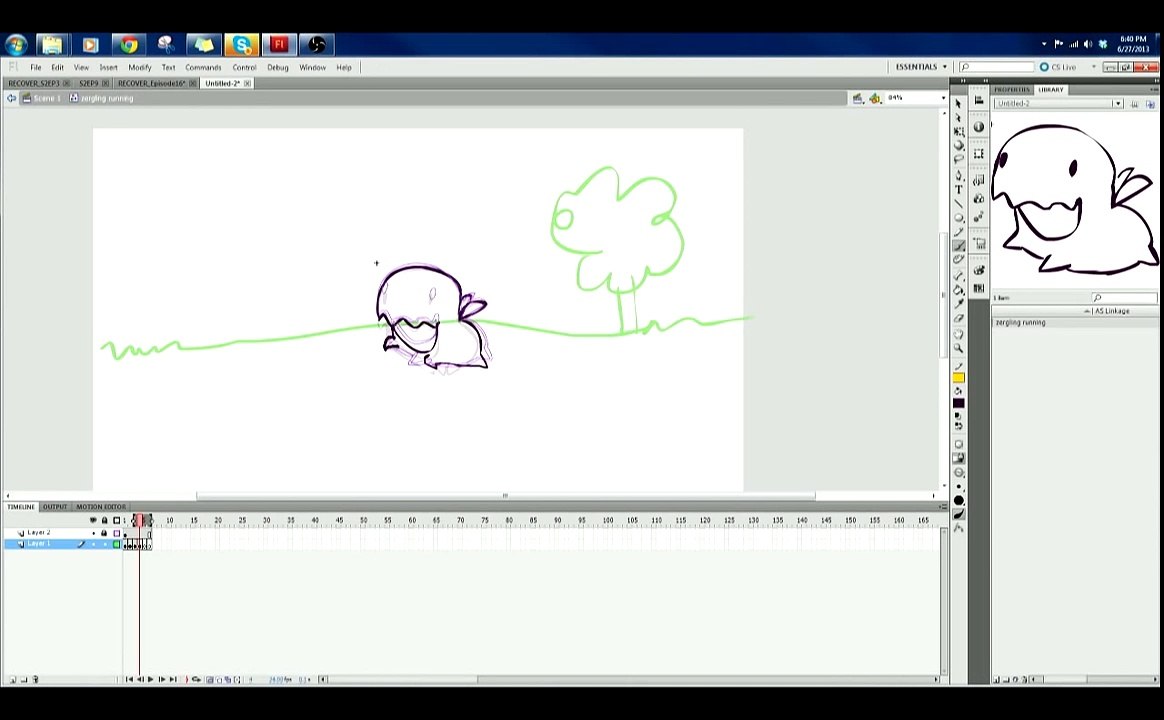The height and width of the screenshot is (720, 1164).
Task: Toggle Layer 2 outline square
Action: (117, 533)
